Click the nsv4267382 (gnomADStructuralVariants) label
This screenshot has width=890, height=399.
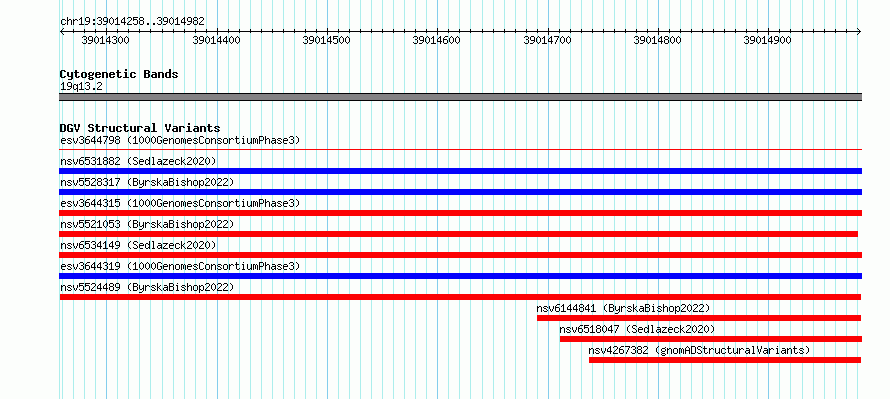pos(699,350)
